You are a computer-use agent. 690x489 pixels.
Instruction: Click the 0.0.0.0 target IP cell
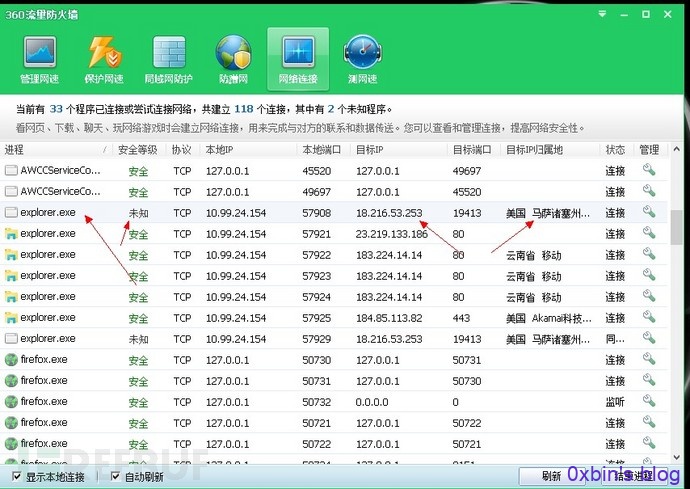(x=372, y=402)
